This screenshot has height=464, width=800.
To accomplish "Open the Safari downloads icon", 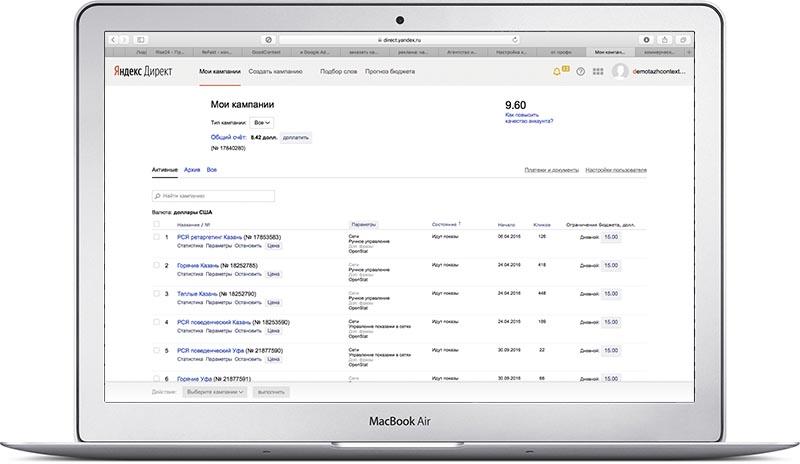I will 646,40.
